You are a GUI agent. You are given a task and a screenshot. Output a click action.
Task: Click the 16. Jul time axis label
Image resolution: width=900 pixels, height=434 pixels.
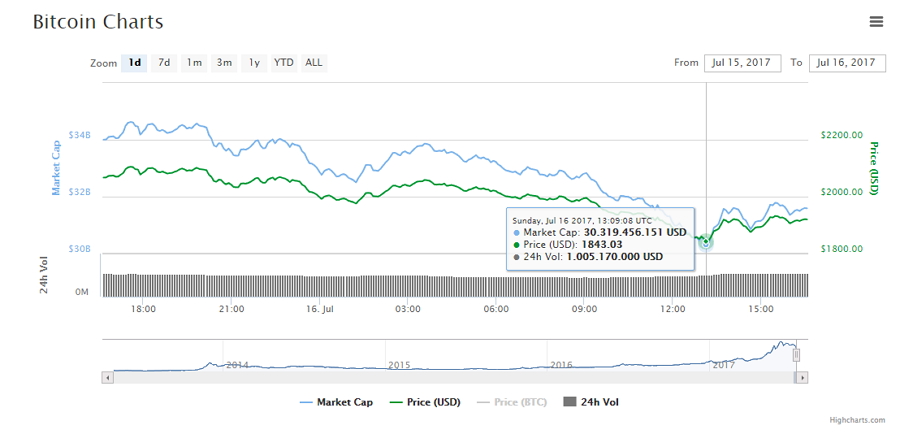pyautogui.click(x=320, y=309)
